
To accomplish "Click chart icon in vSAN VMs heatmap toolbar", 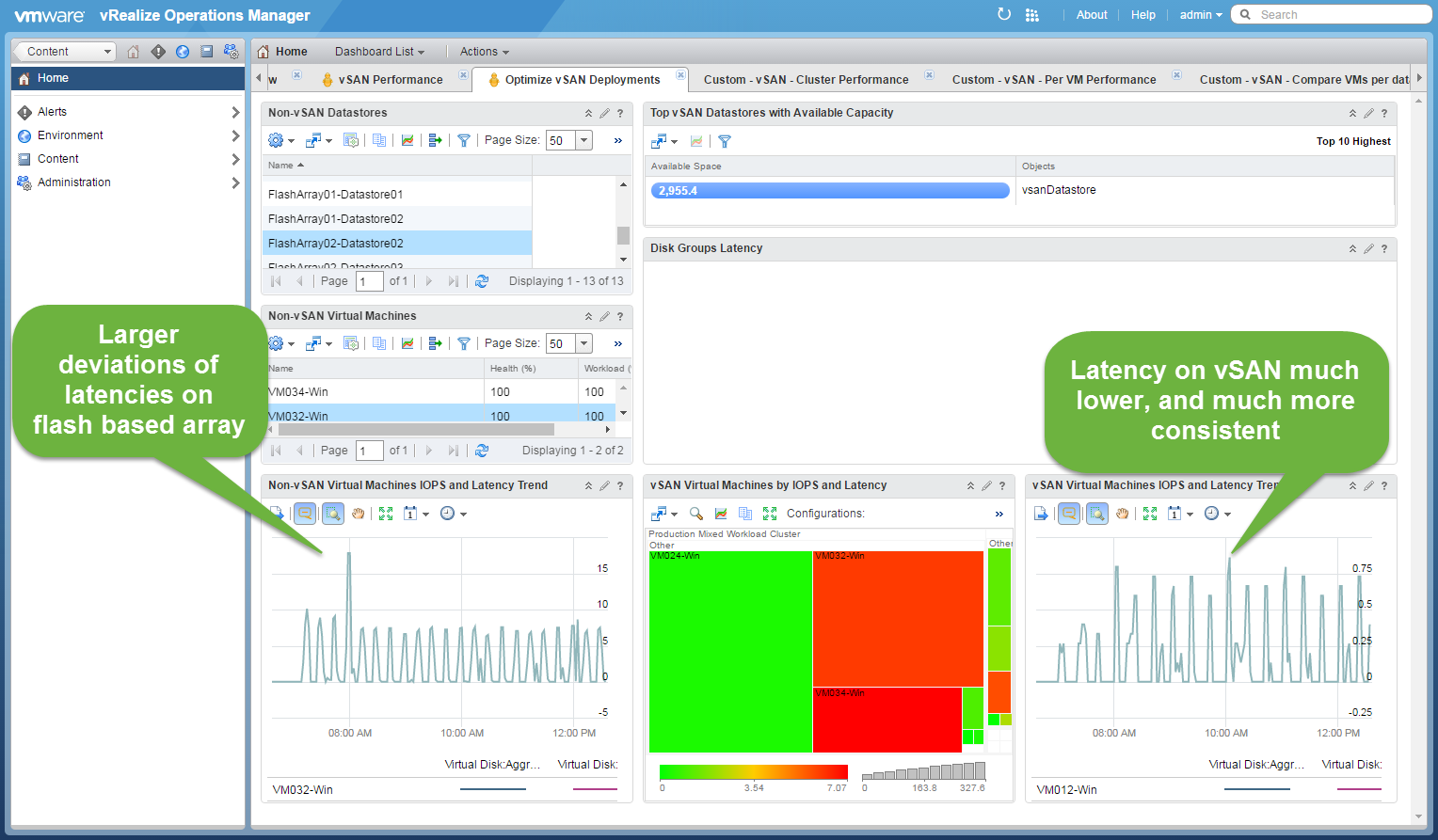I will 721,514.
